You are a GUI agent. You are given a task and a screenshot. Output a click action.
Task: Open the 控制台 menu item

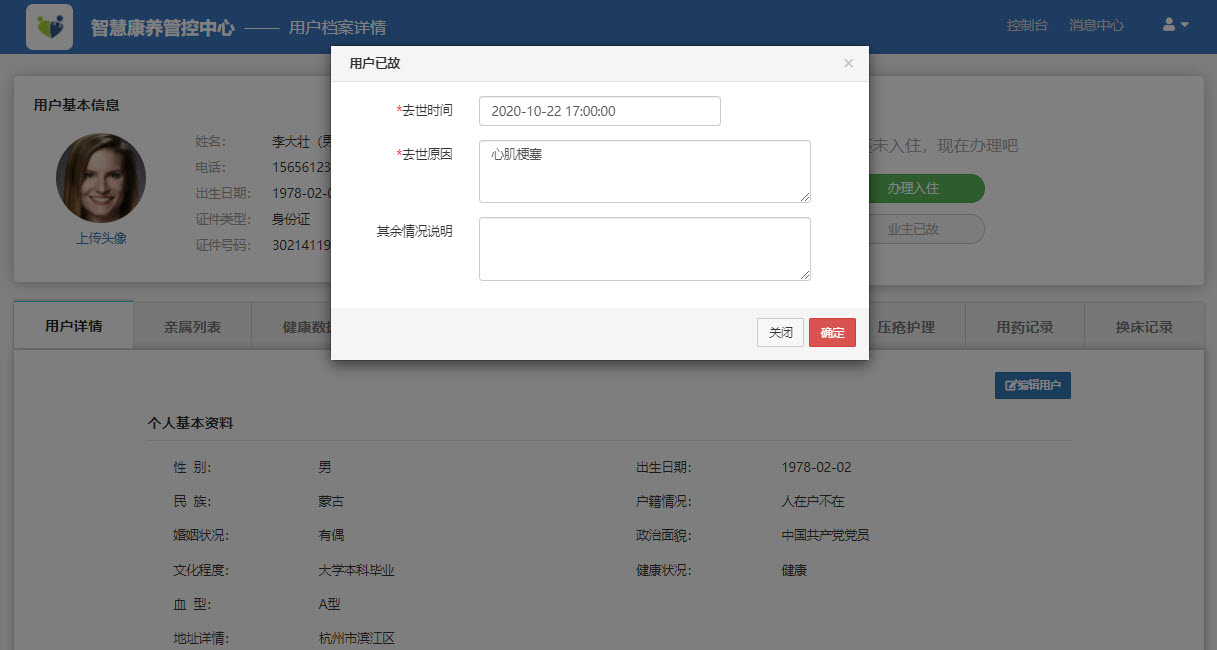pos(1028,22)
